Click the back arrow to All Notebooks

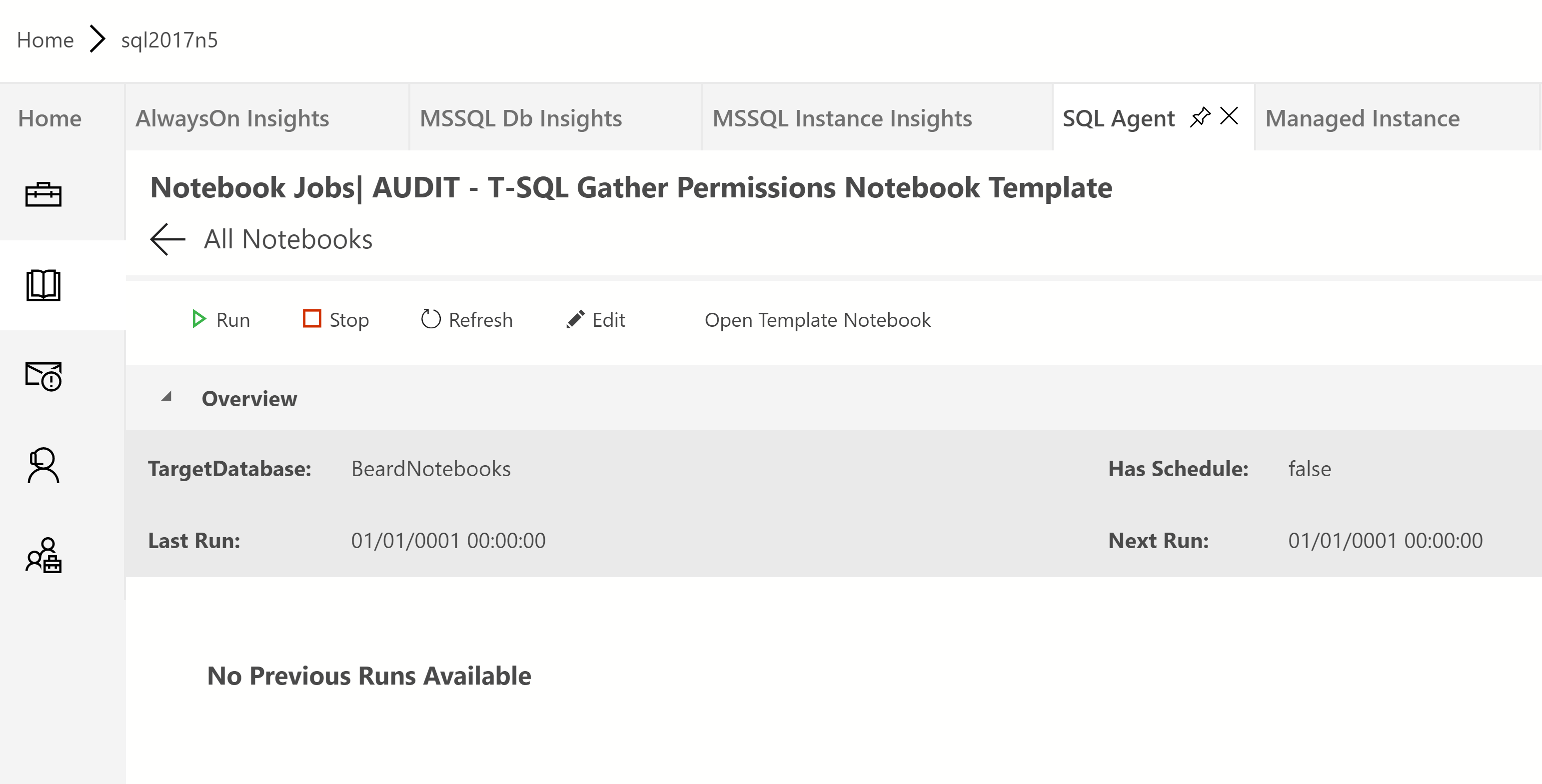click(167, 239)
